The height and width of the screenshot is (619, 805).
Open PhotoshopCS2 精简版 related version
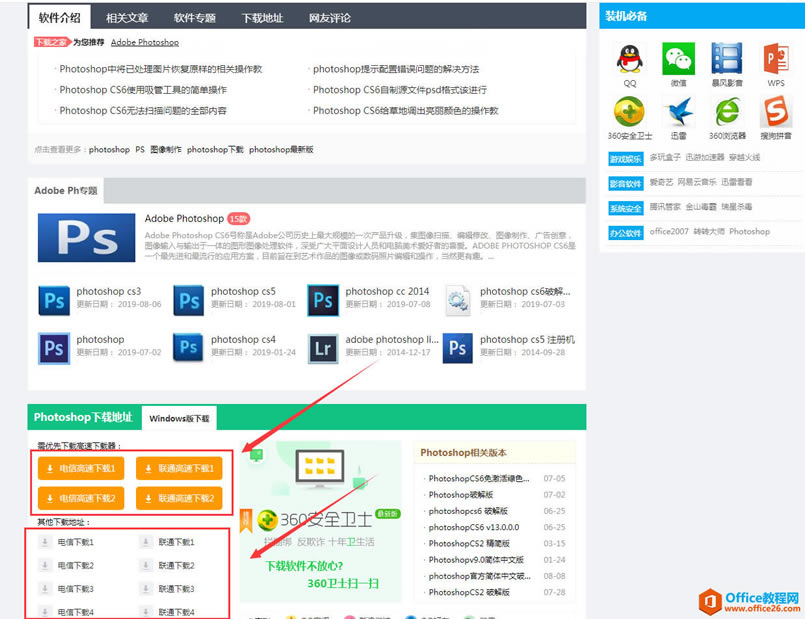coord(469,544)
